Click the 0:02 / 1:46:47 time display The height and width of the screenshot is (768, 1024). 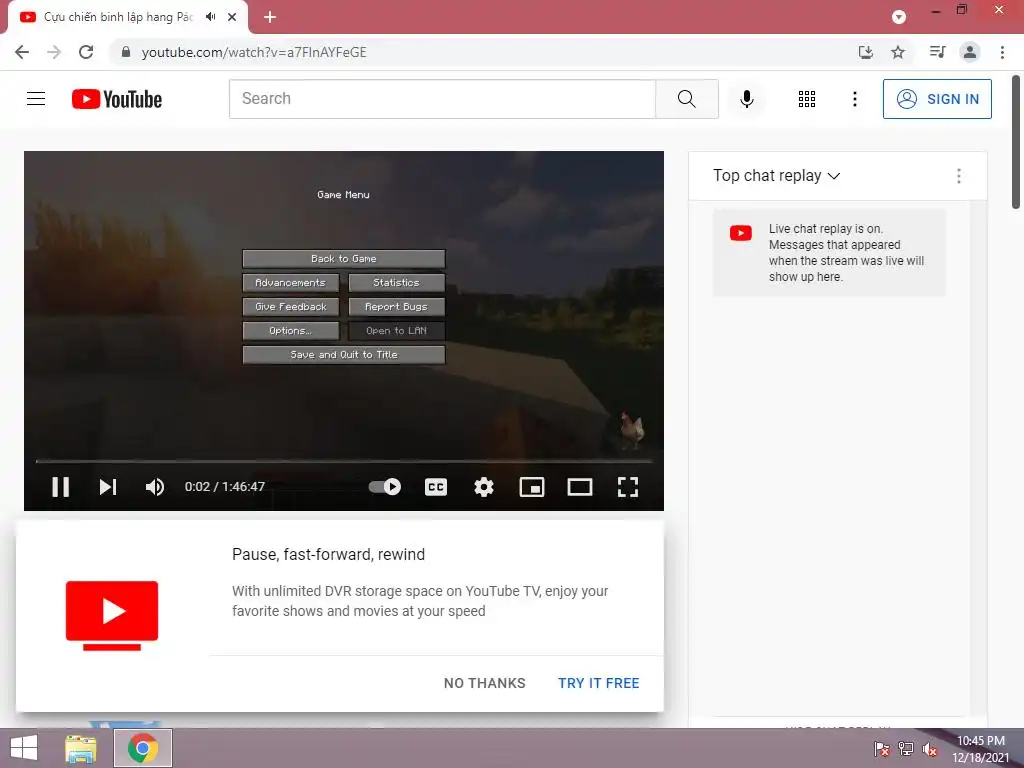(225, 487)
